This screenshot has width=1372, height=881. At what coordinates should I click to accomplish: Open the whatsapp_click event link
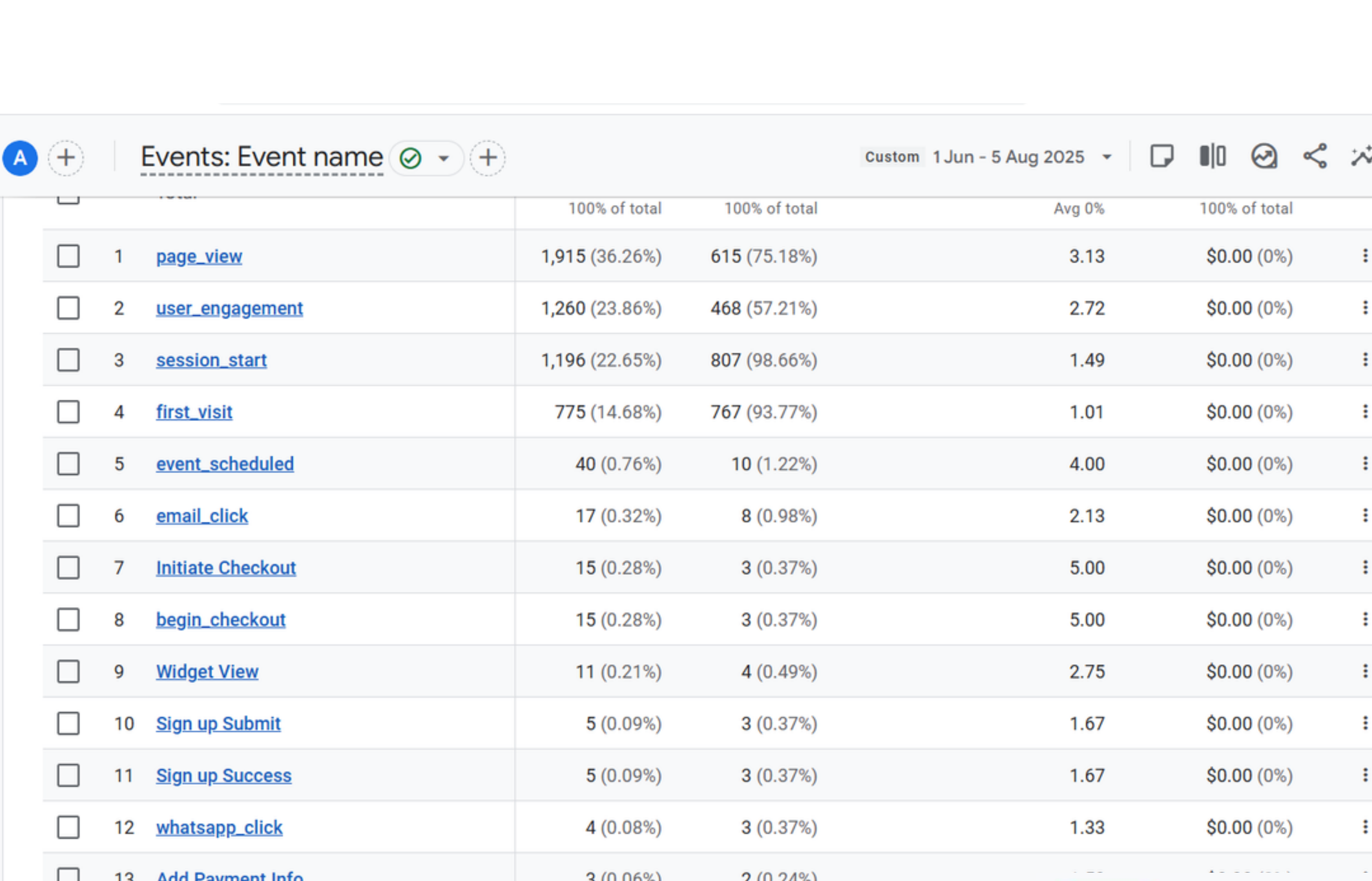coord(219,827)
